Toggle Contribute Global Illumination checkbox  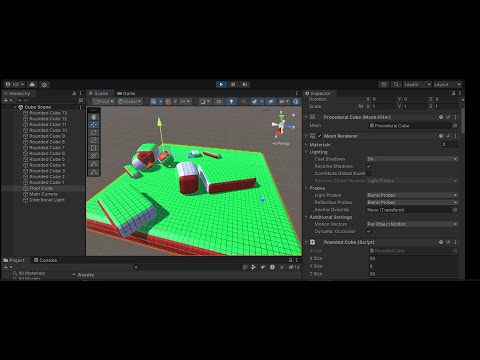click(x=369, y=173)
